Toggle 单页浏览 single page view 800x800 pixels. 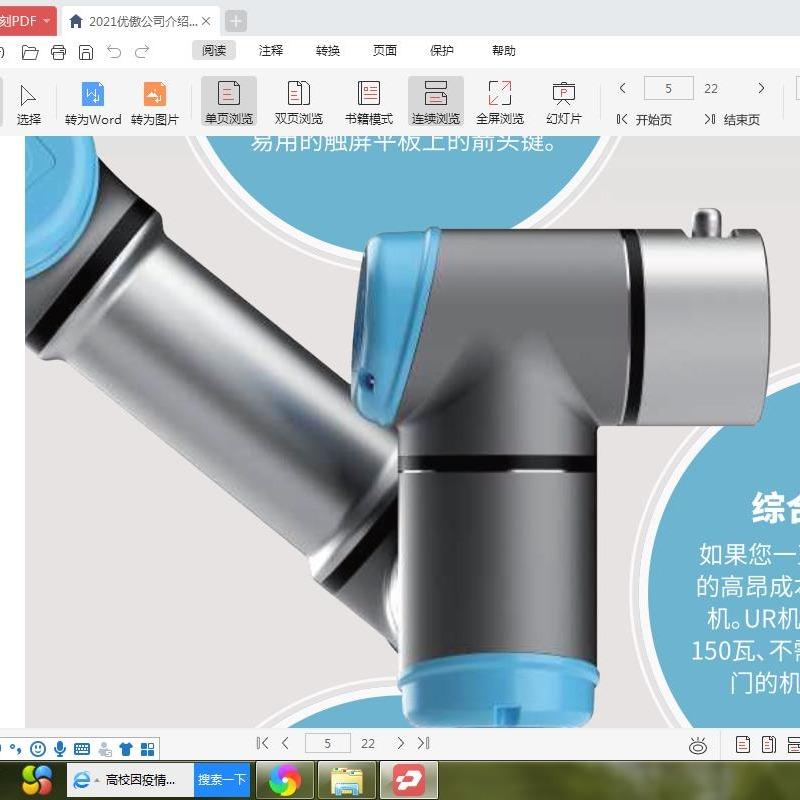click(229, 102)
